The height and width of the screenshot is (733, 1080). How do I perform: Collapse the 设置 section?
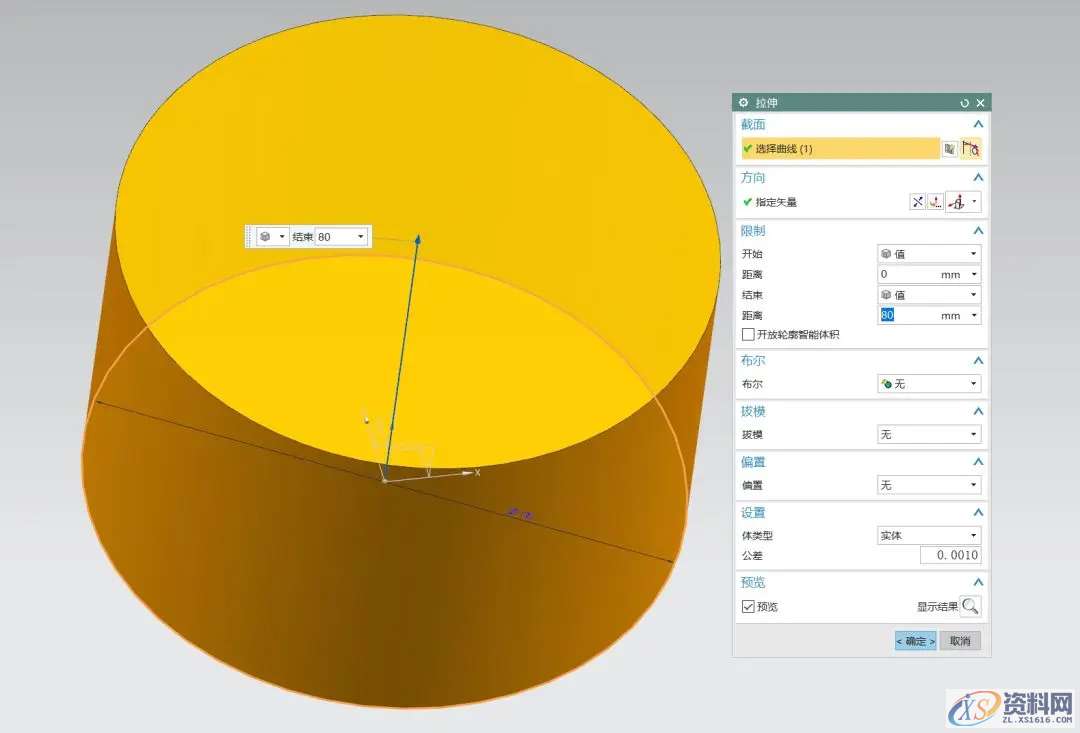[x=978, y=513]
